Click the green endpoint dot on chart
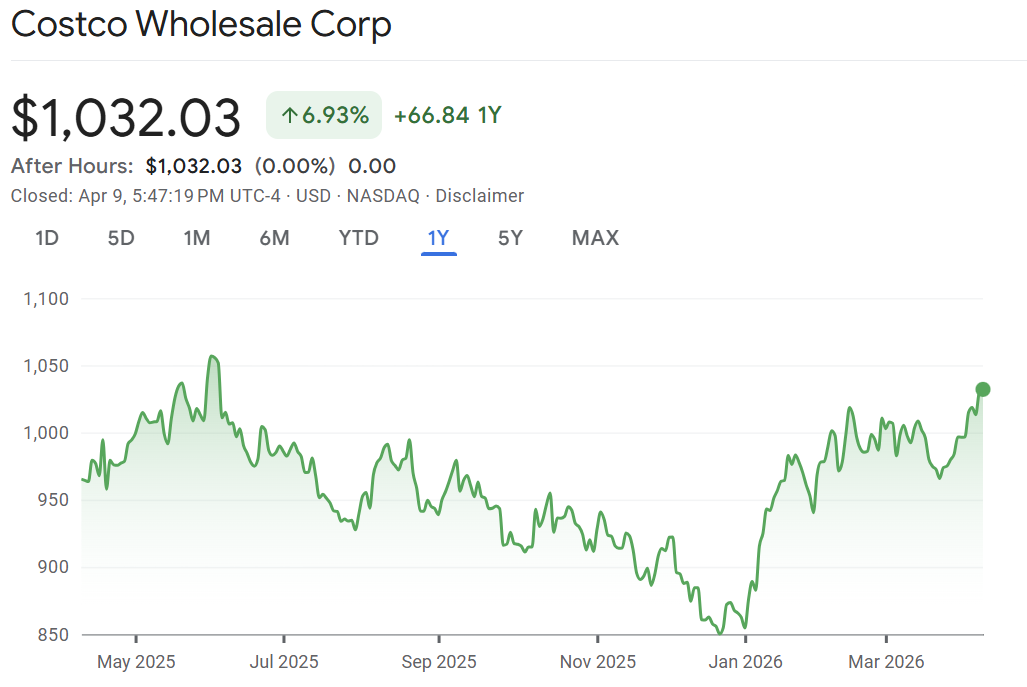The image size is (1027, 687). pyautogui.click(x=983, y=389)
